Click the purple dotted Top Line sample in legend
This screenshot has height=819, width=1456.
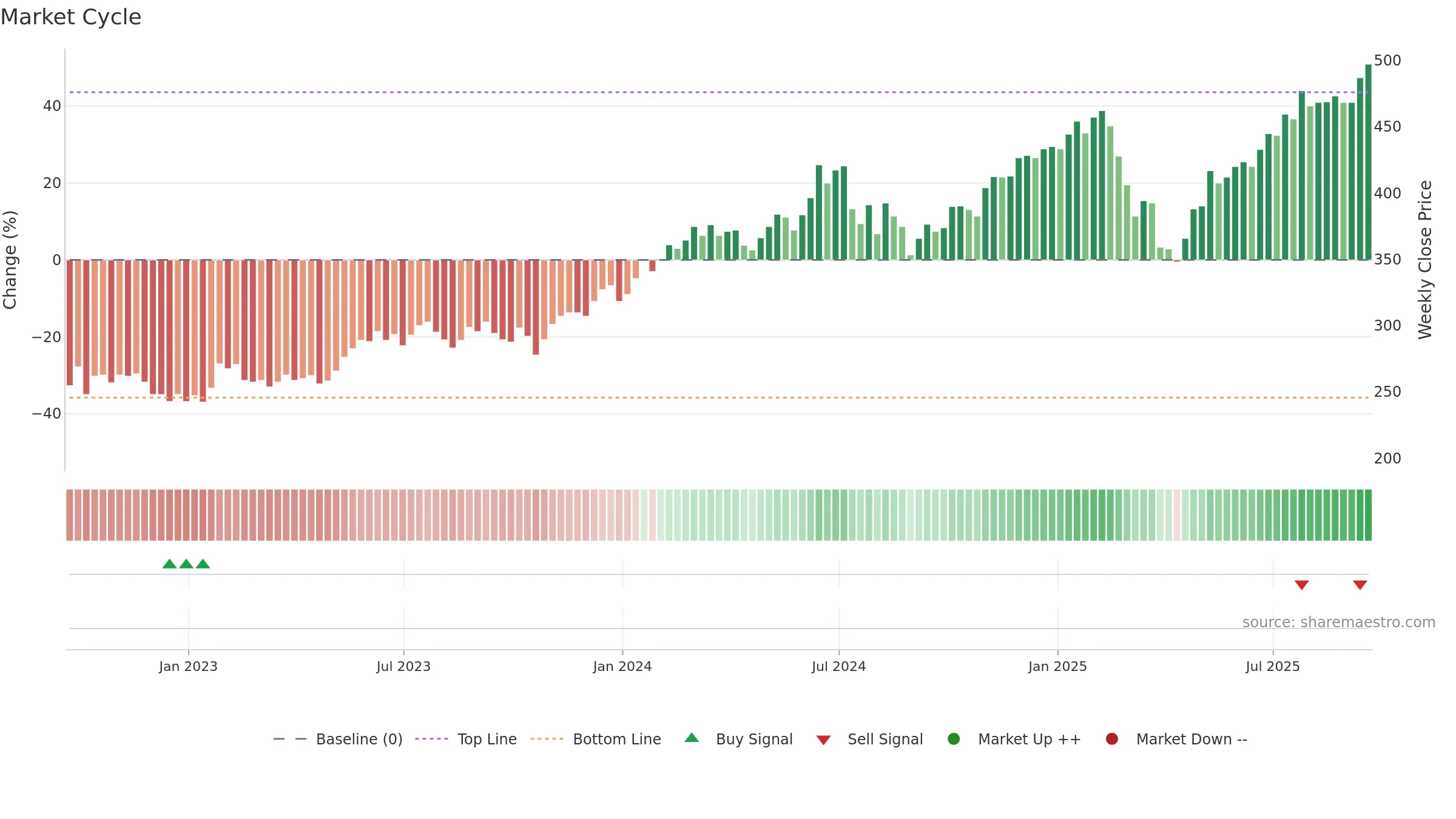431,739
